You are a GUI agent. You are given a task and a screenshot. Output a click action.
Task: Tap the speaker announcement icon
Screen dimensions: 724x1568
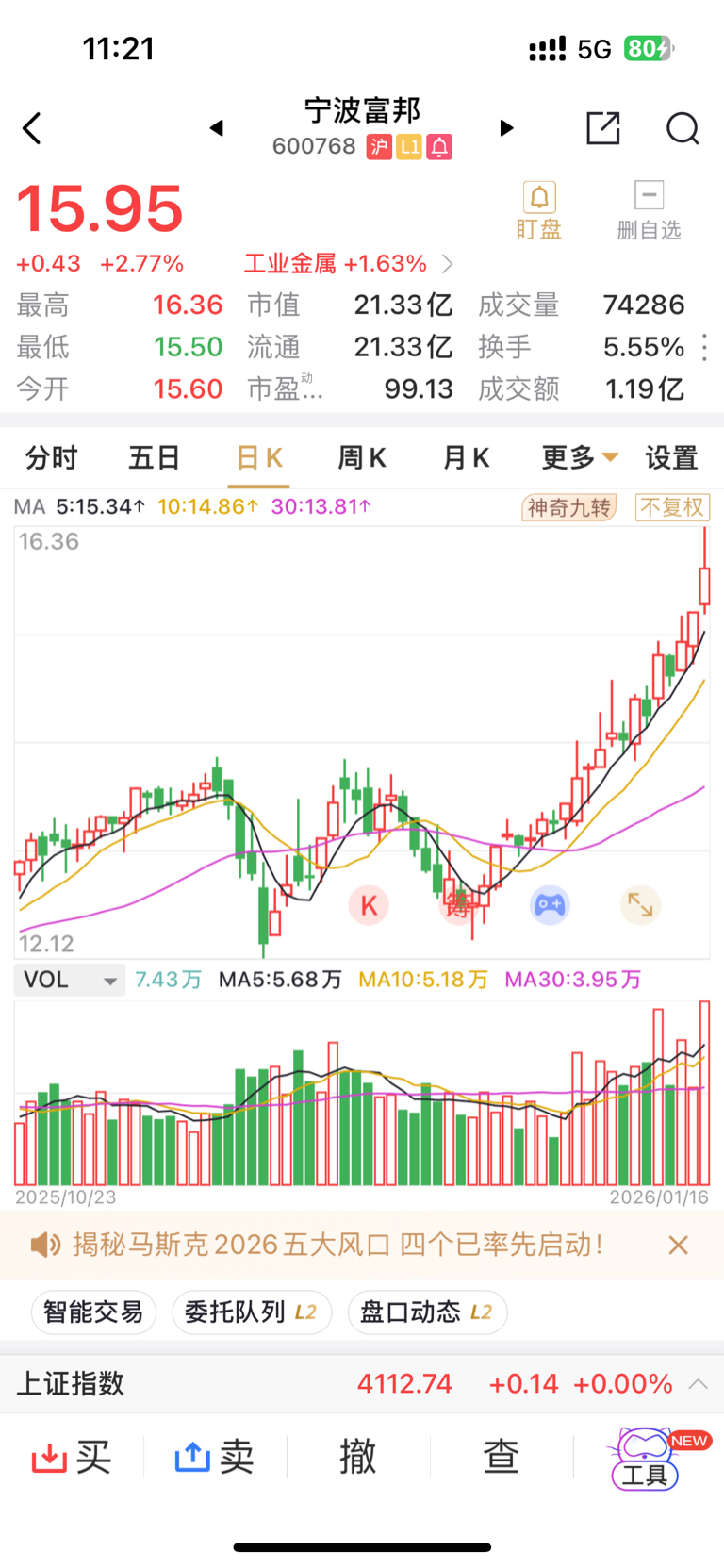(x=44, y=1246)
